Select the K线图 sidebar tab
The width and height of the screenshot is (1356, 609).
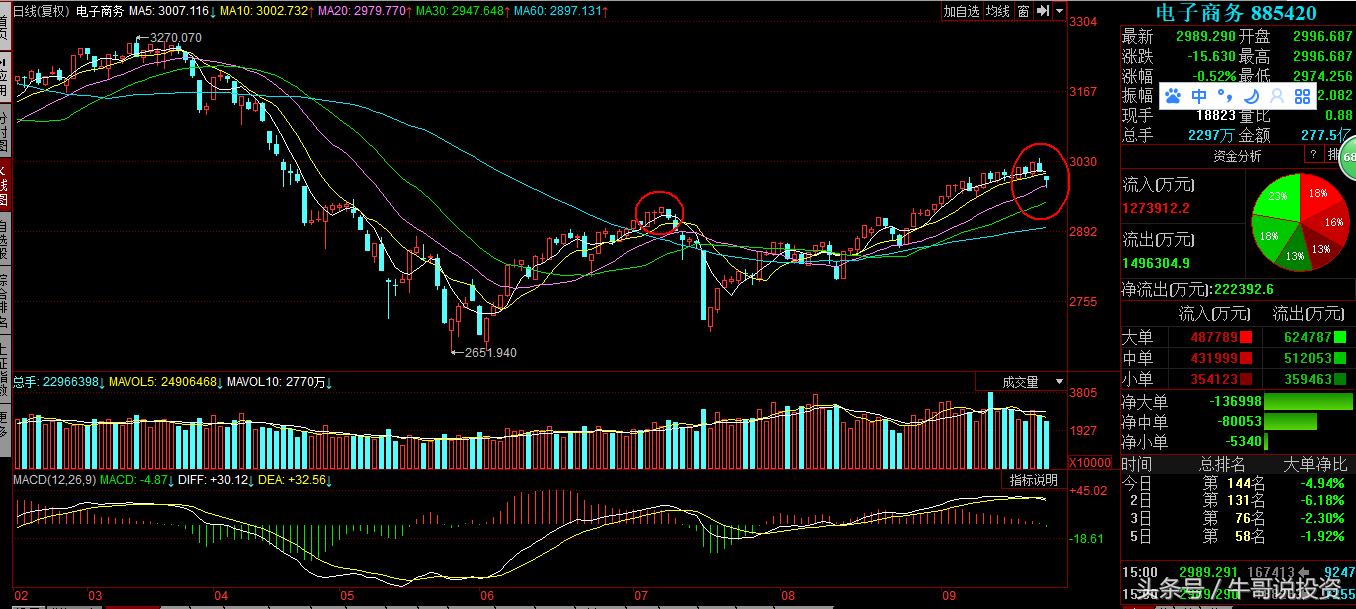coord(4,185)
